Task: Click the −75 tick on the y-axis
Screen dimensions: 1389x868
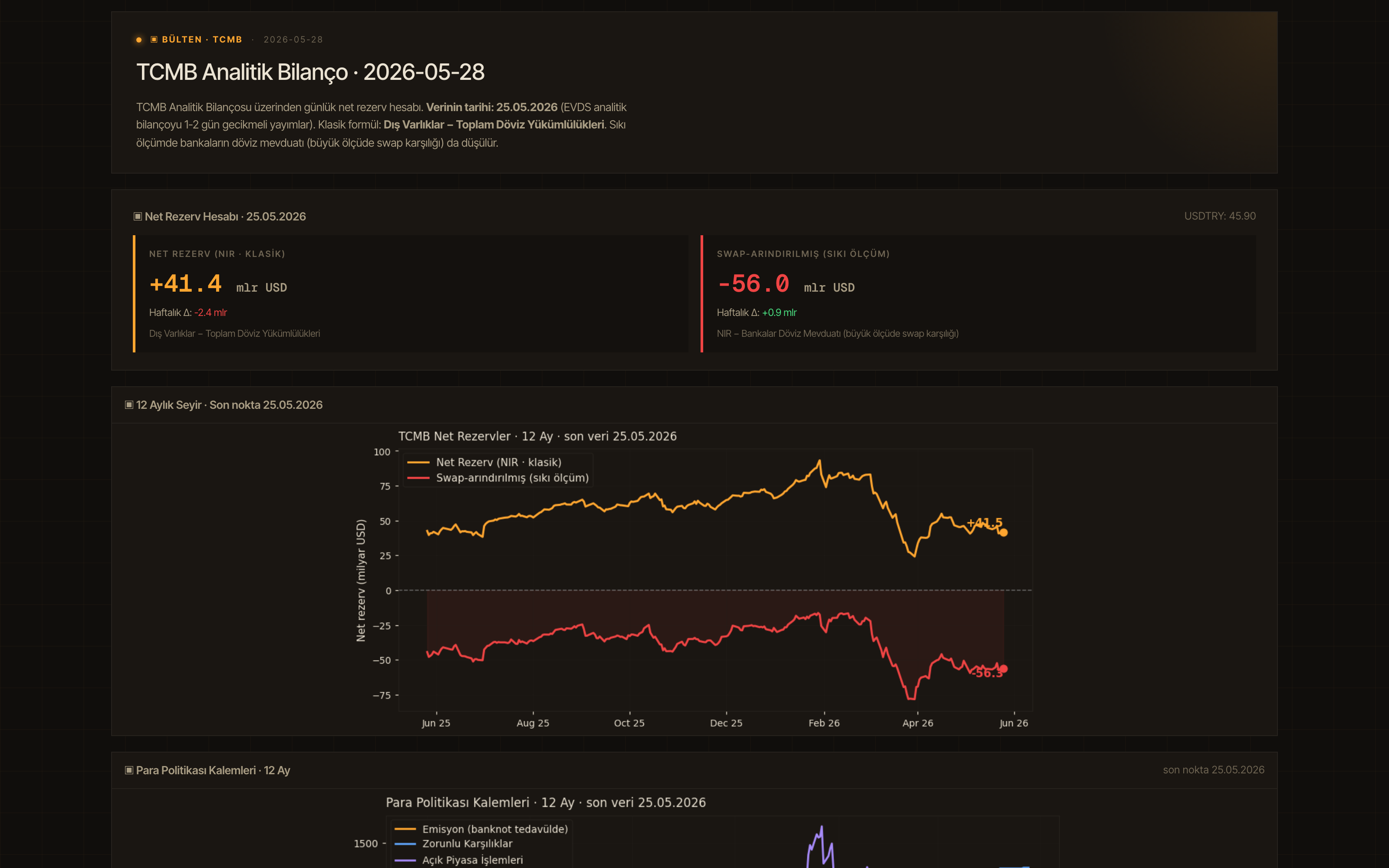Action: tap(382, 695)
